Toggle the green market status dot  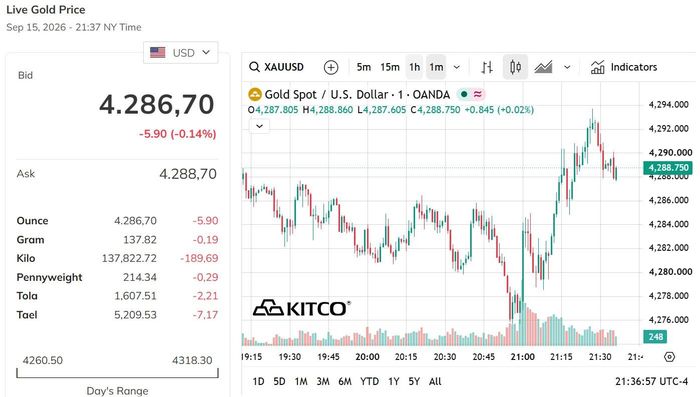coord(464,94)
